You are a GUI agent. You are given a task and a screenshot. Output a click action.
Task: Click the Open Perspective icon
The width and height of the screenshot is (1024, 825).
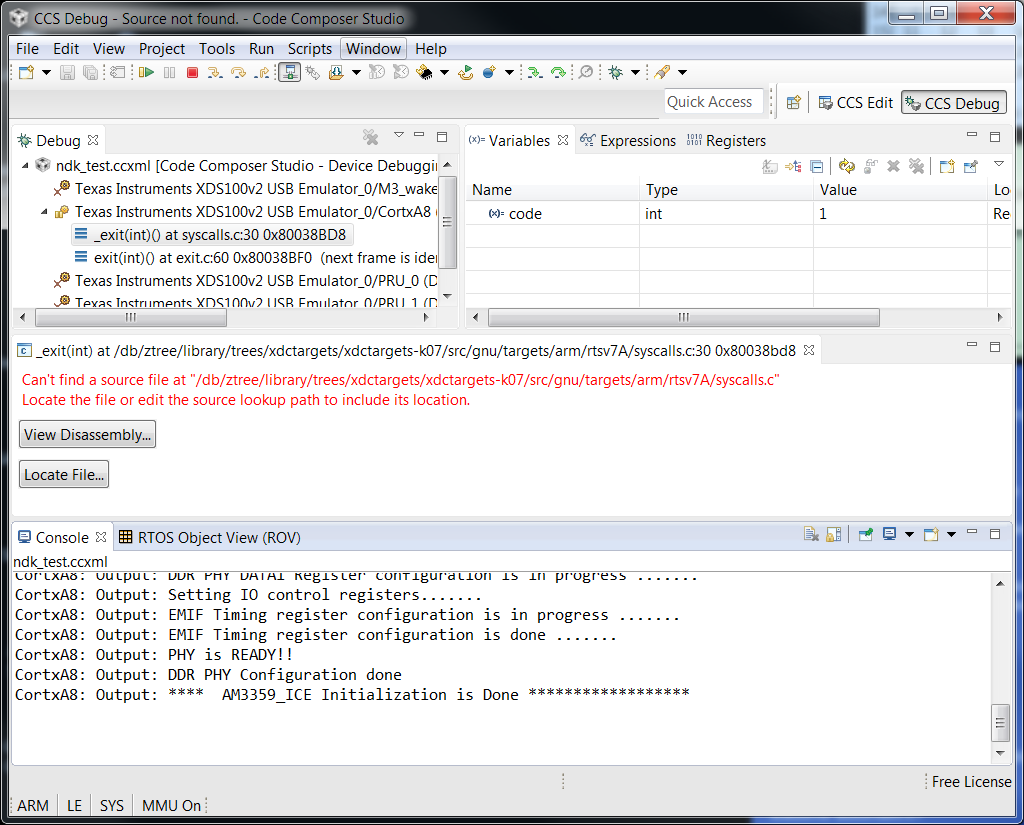[793, 103]
